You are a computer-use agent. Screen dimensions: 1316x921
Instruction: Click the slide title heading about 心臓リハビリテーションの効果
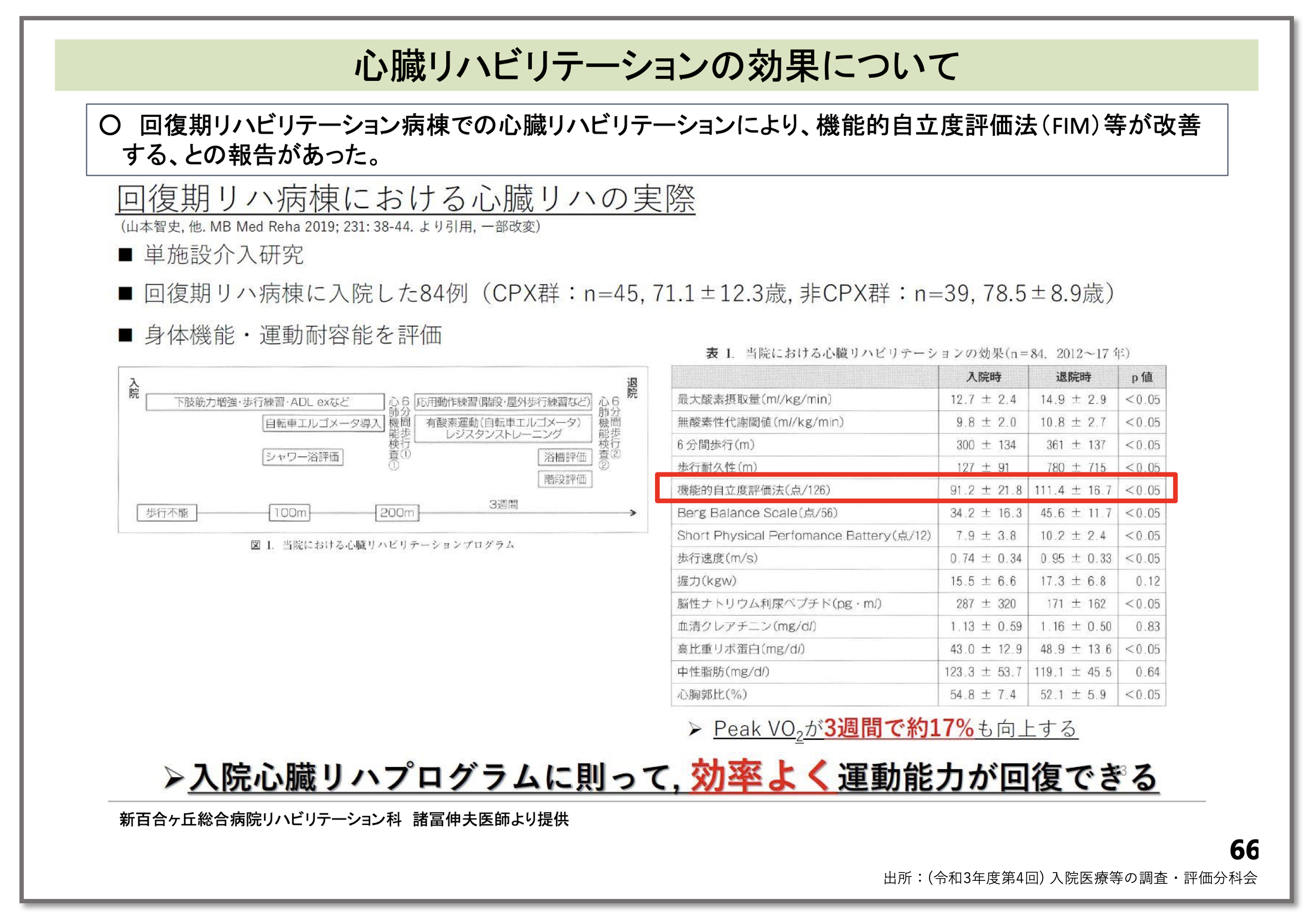[656, 65]
